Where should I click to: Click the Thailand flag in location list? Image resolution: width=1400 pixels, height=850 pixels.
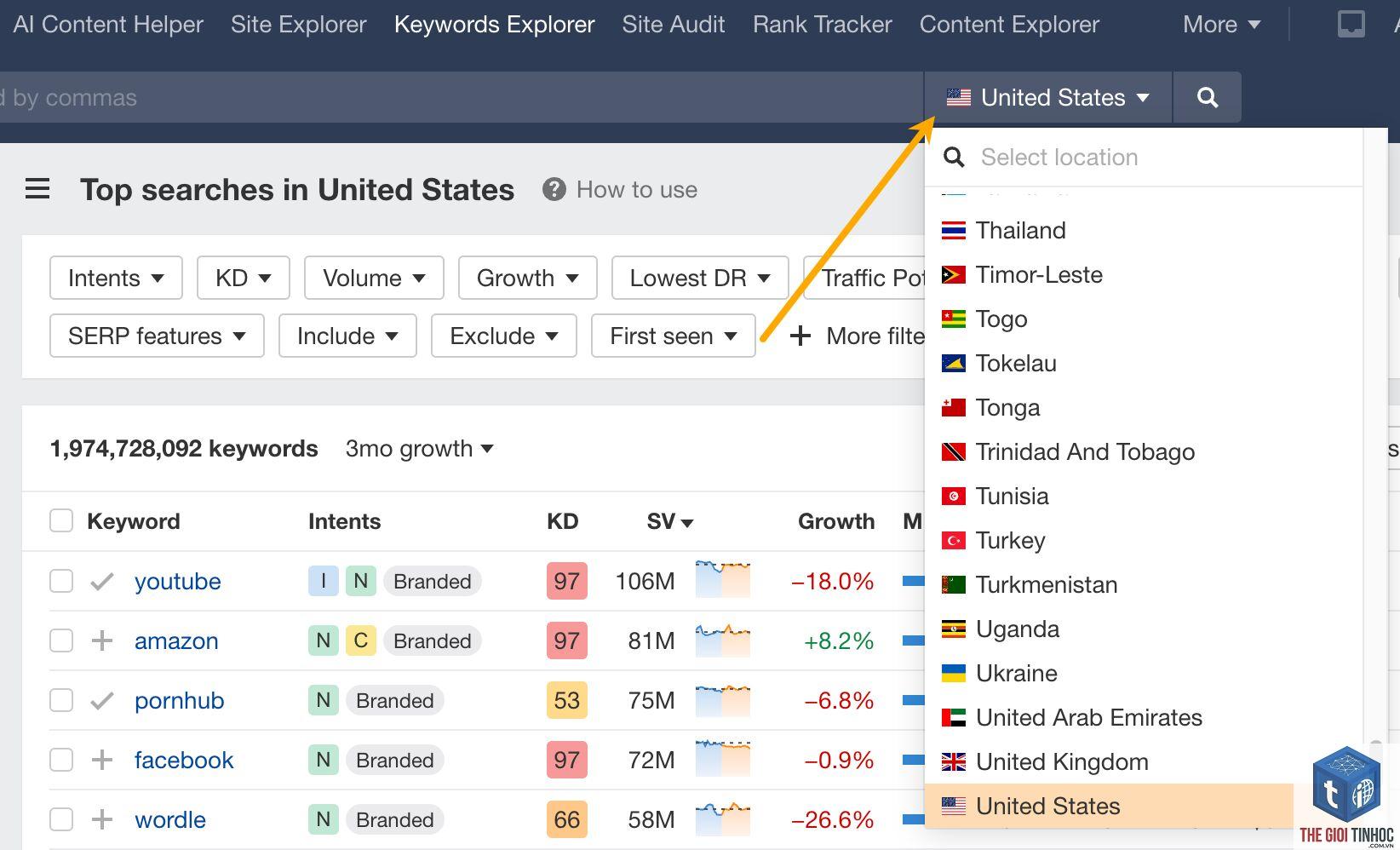click(954, 231)
